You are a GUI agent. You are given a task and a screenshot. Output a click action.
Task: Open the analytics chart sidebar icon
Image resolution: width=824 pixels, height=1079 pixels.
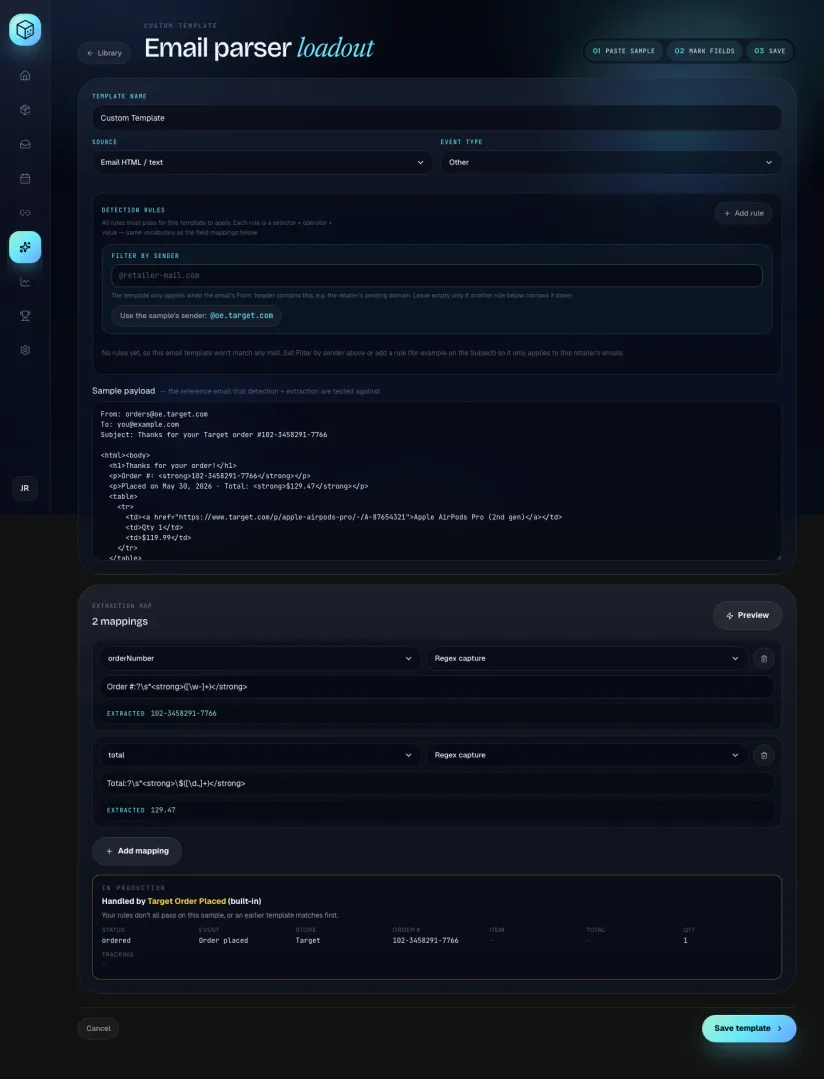(x=25, y=281)
